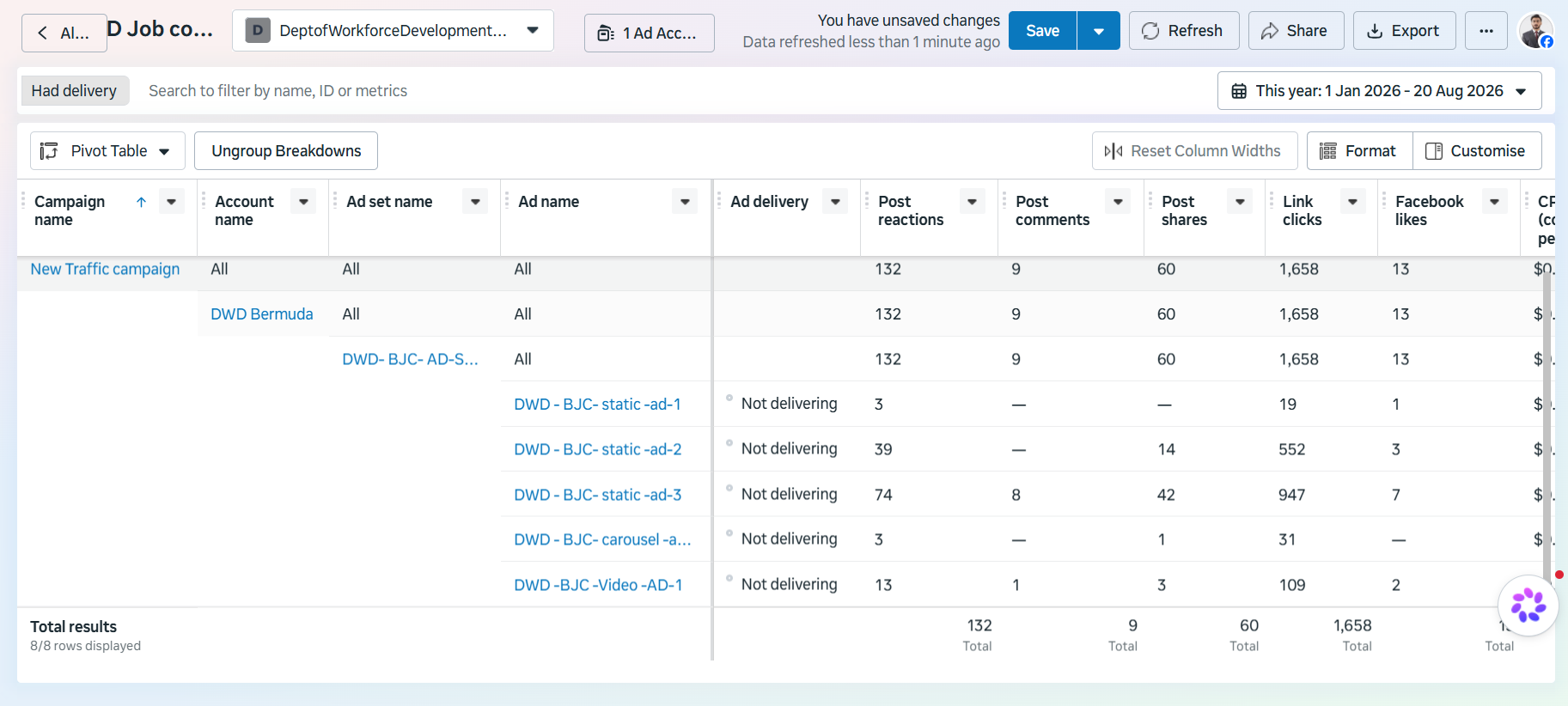
Task: Open the DWD- BJC- AD-S... ad set link
Action: (x=410, y=359)
